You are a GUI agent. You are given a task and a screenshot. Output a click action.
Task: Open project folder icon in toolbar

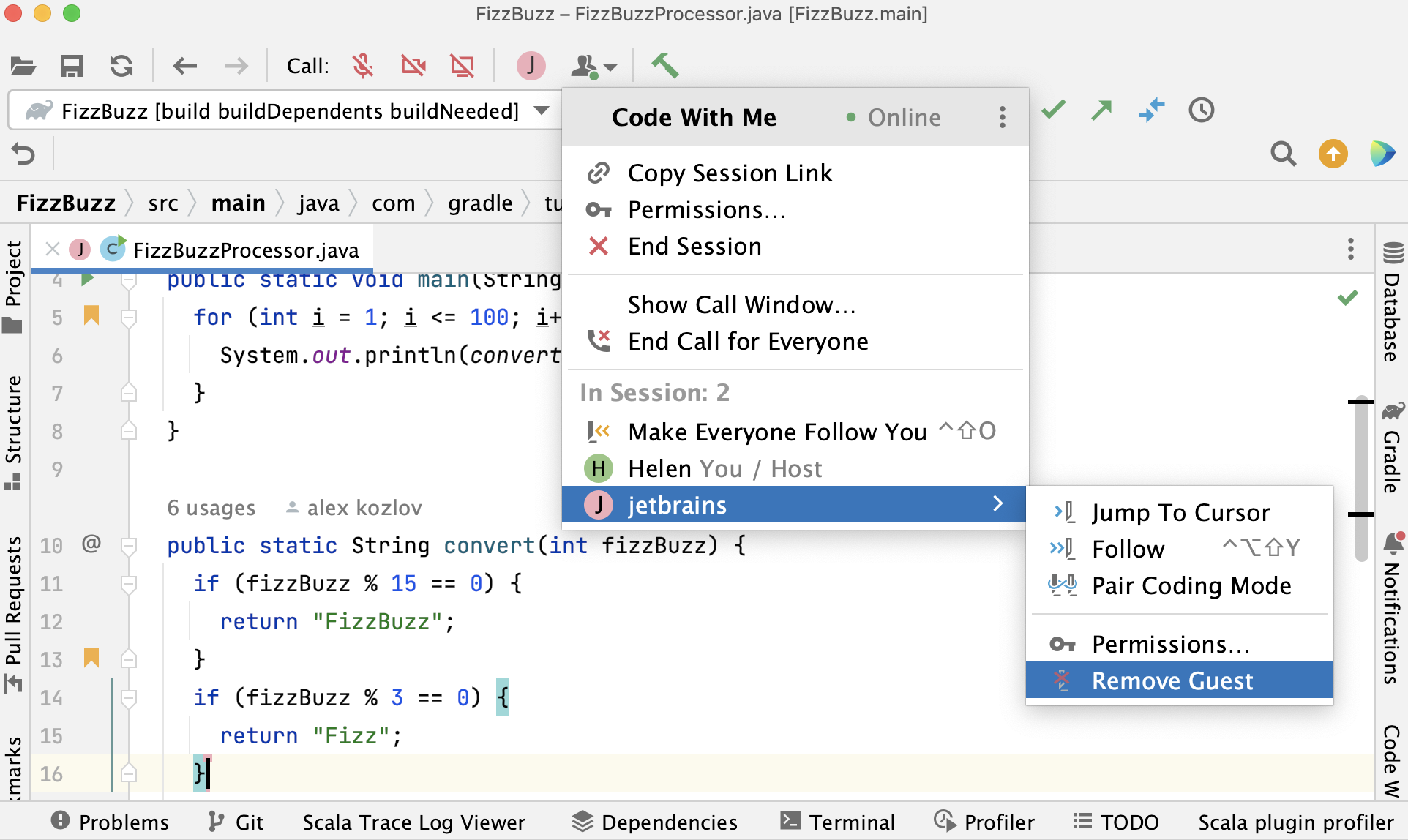(x=23, y=67)
